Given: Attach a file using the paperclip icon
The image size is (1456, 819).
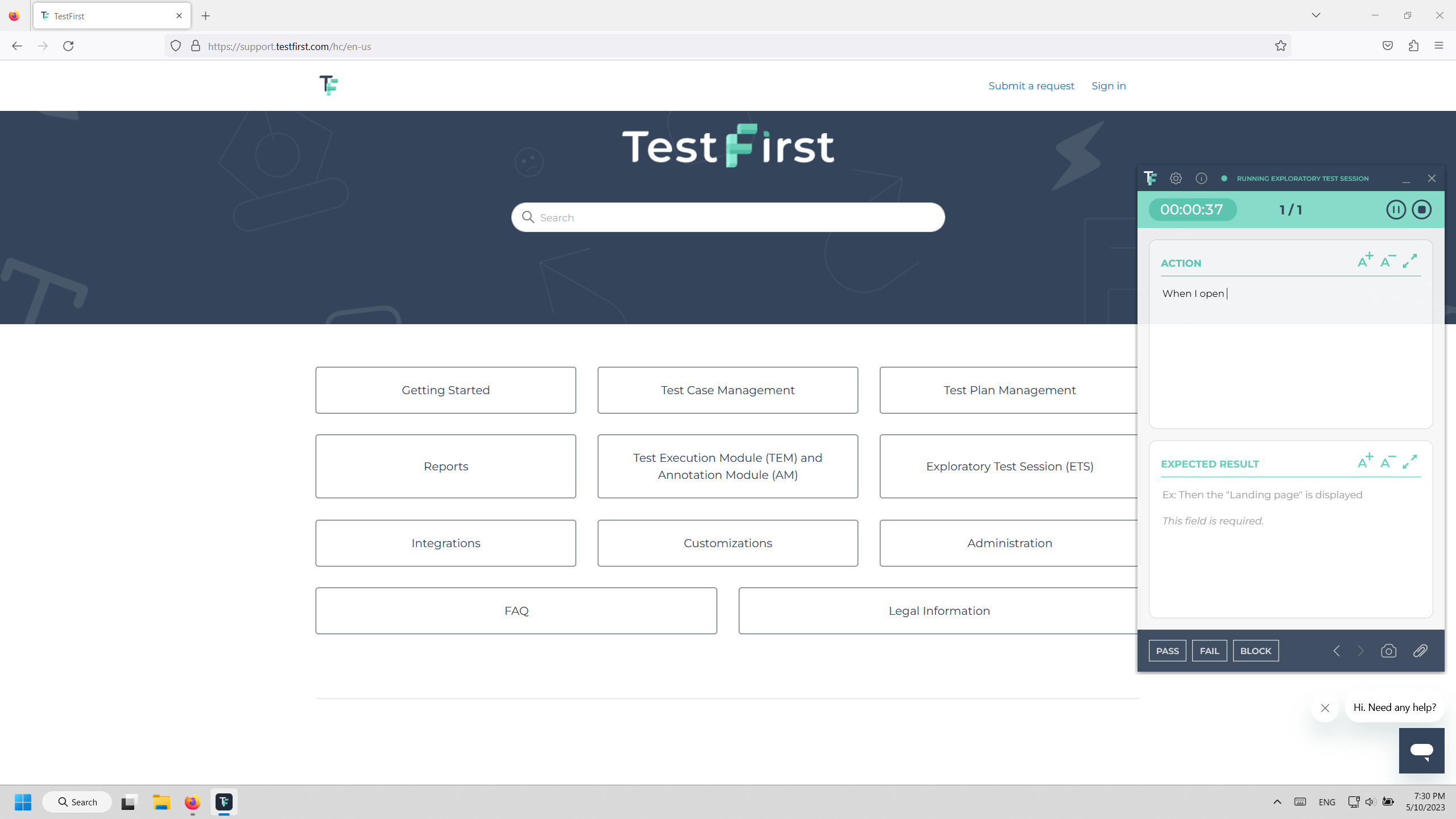Looking at the screenshot, I should click(x=1420, y=651).
